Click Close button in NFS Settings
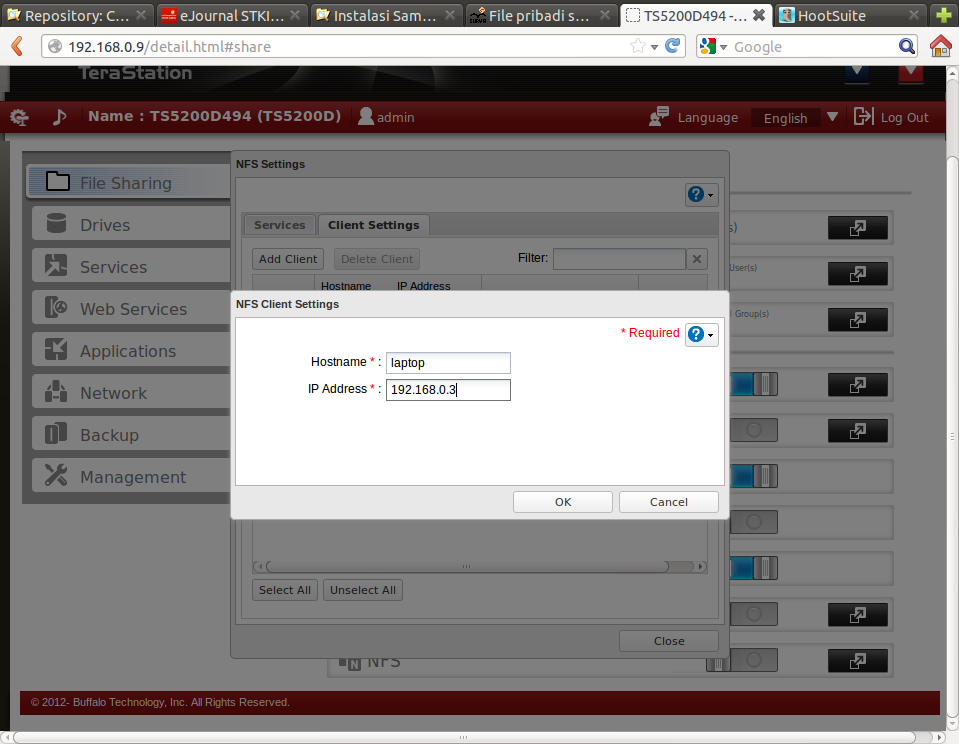 click(668, 641)
